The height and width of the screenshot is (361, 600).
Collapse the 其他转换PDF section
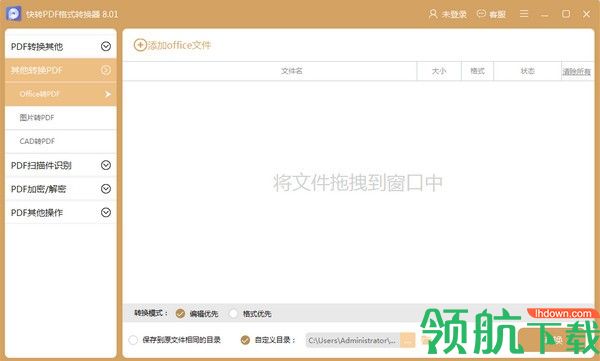(60, 70)
